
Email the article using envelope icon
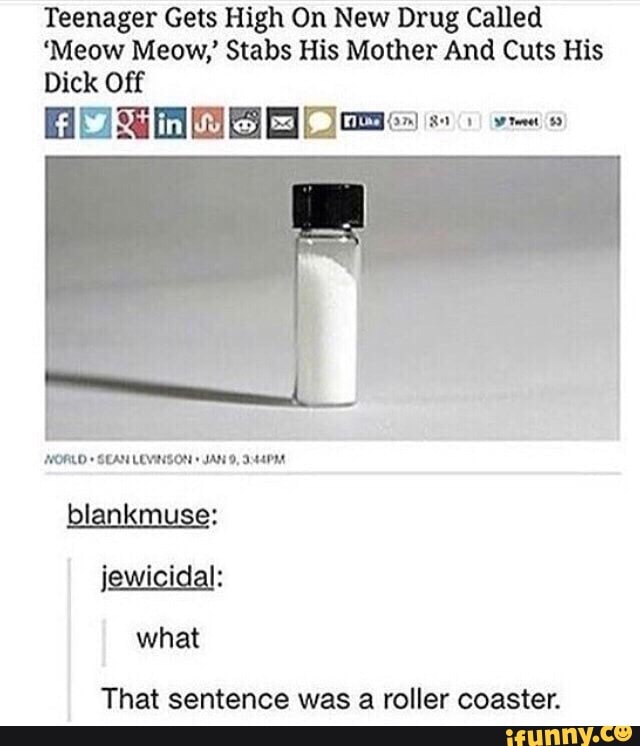click(282, 123)
